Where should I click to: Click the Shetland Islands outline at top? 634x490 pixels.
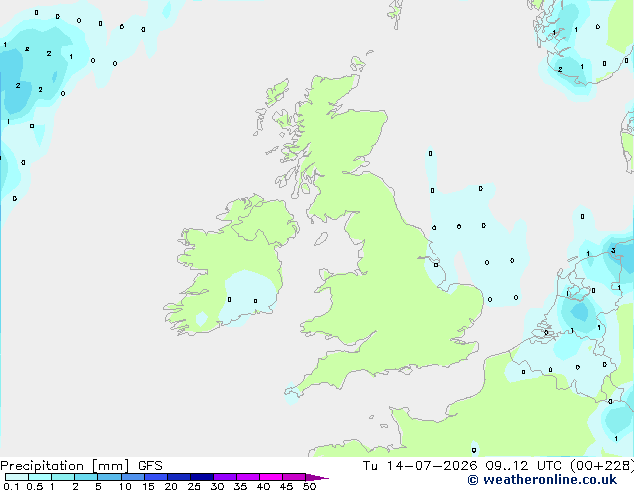(x=395, y=14)
